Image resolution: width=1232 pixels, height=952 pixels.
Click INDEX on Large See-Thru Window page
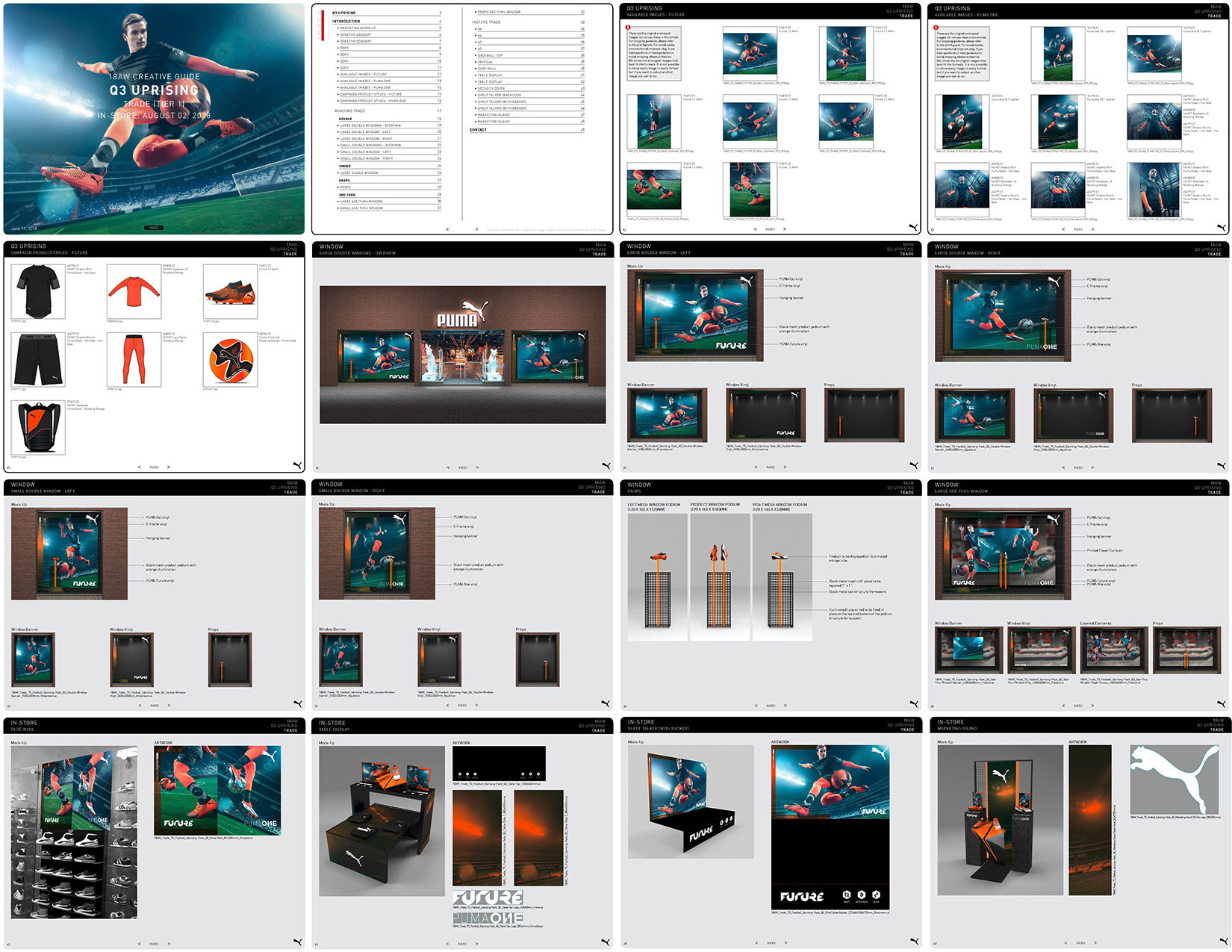tap(1078, 706)
